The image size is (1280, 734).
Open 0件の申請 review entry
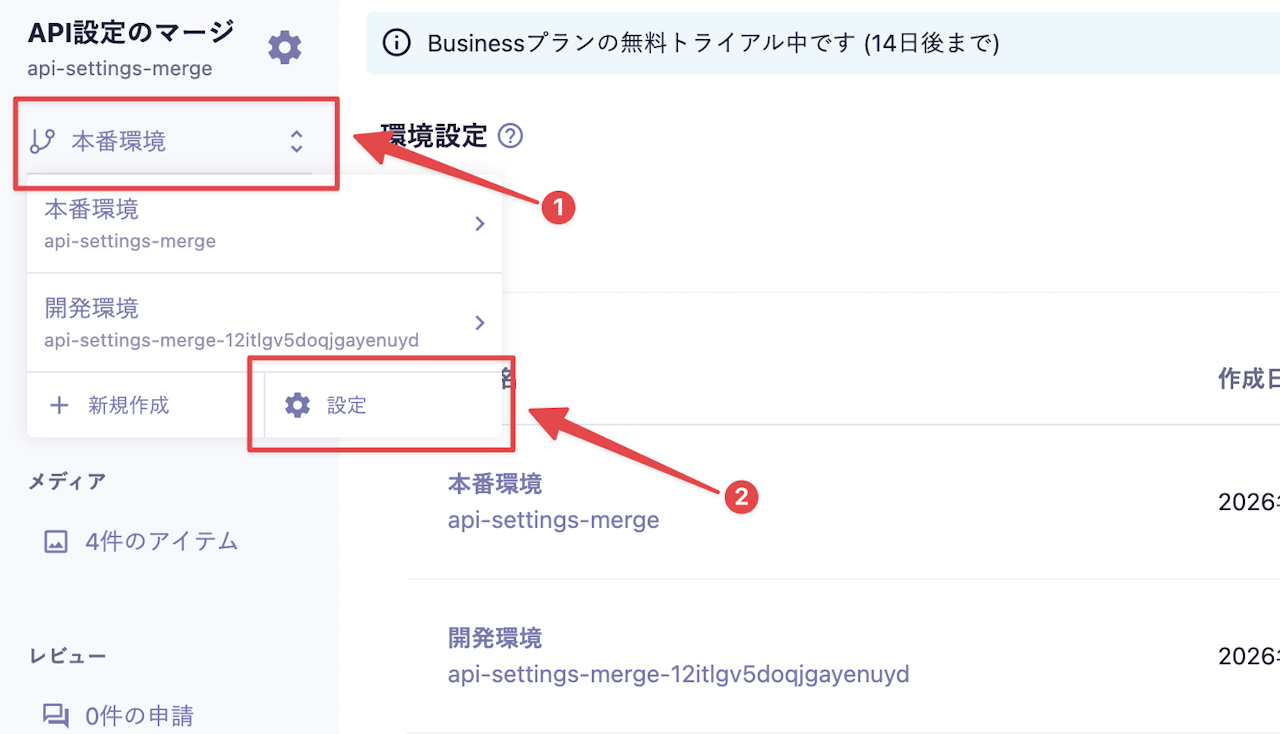(x=118, y=716)
